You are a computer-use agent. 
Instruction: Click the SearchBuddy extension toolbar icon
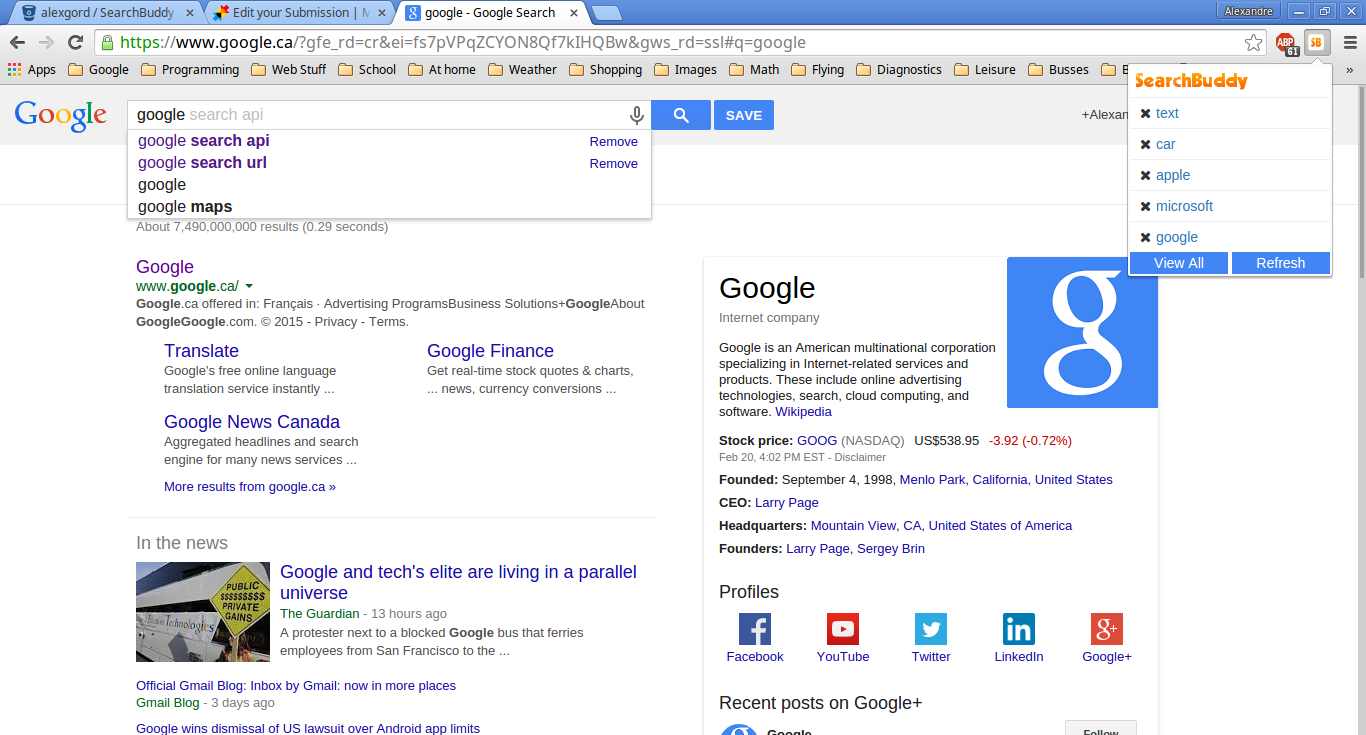click(x=1317, y=42)
